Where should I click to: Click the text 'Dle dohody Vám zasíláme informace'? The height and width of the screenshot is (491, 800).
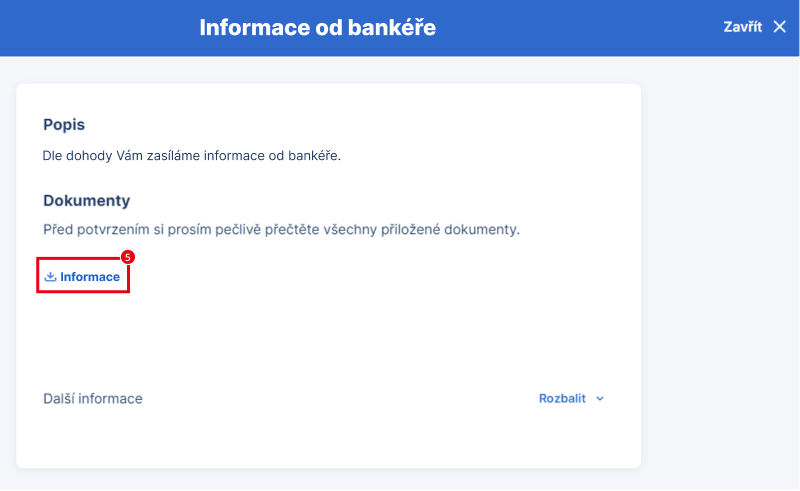coord(154,156)
